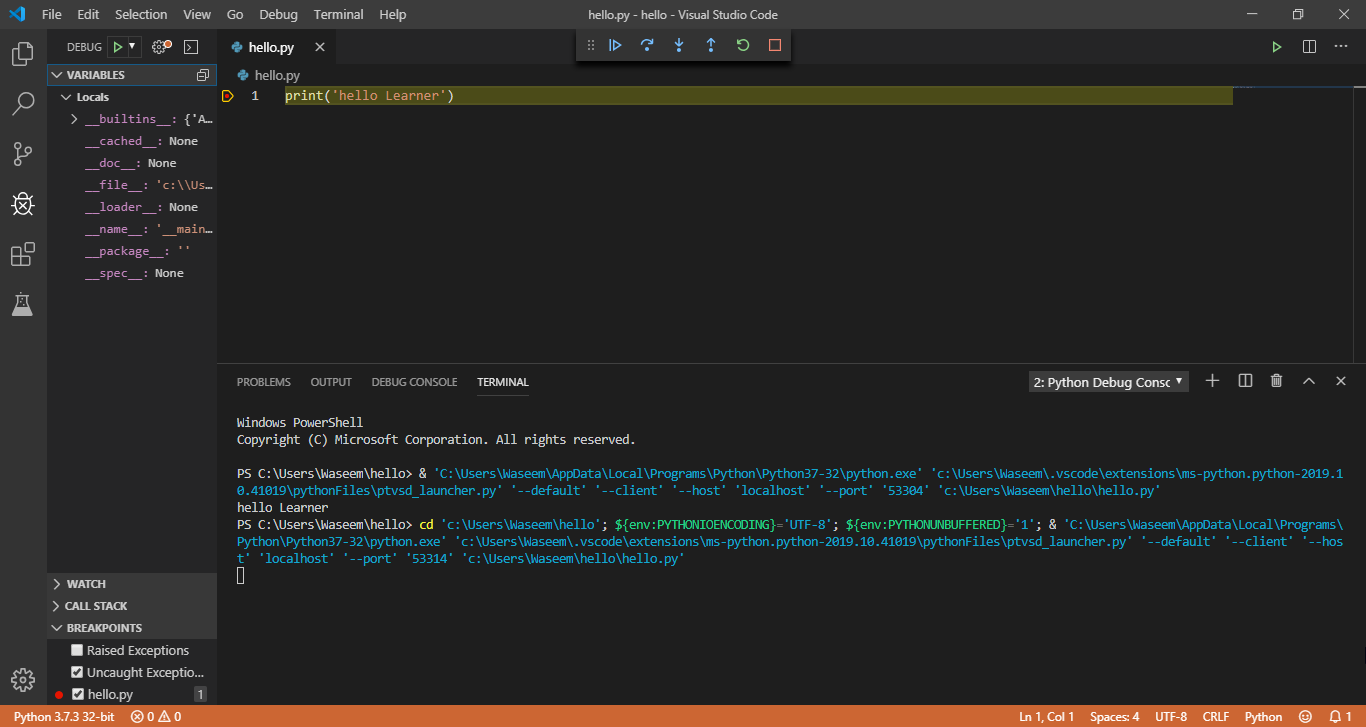1366x727 pixels.
Task: Open the Debug menu
Action: pyautogui.click(x=278, y=14)
